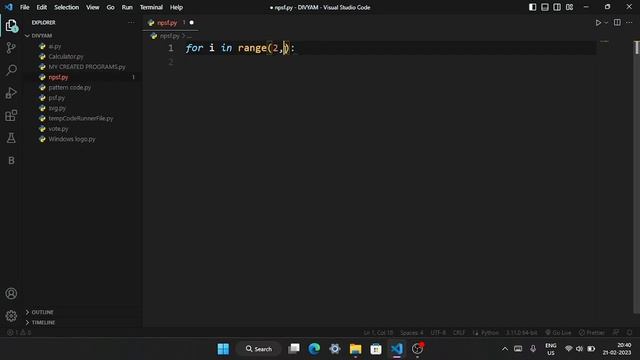The width and height of the screenshot is (640, 360).
Task: Open the Manage gear icon
Action: tap(11, 316)
